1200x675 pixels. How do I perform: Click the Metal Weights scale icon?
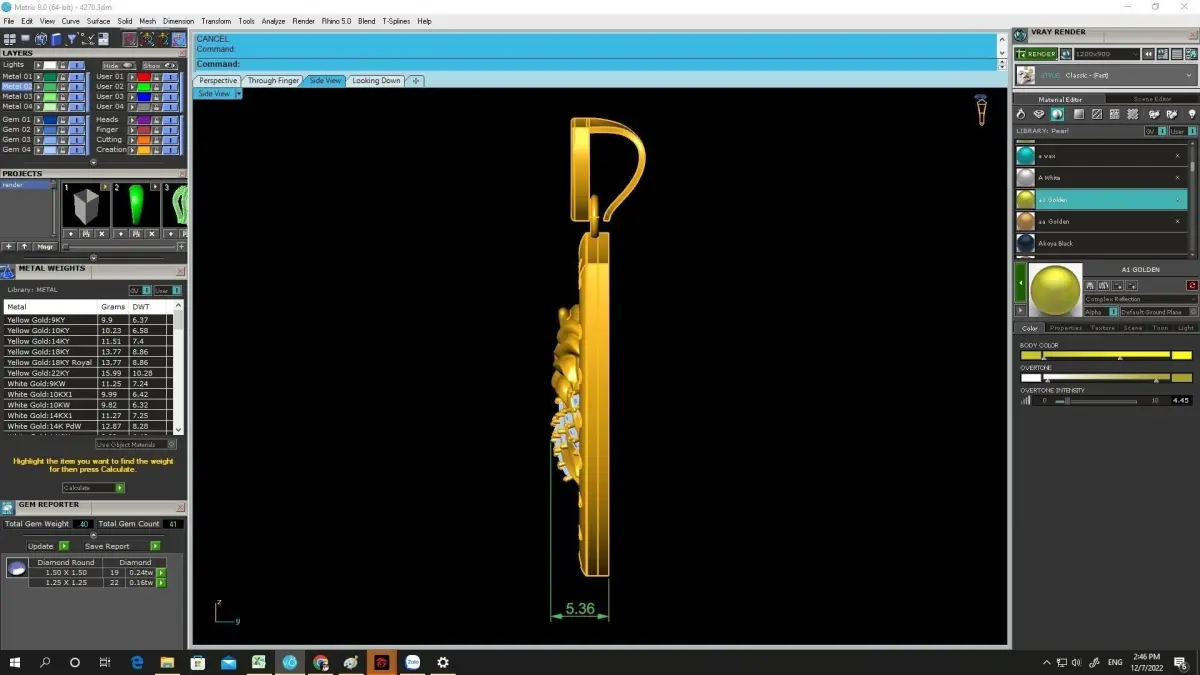[x=8, y=271]
